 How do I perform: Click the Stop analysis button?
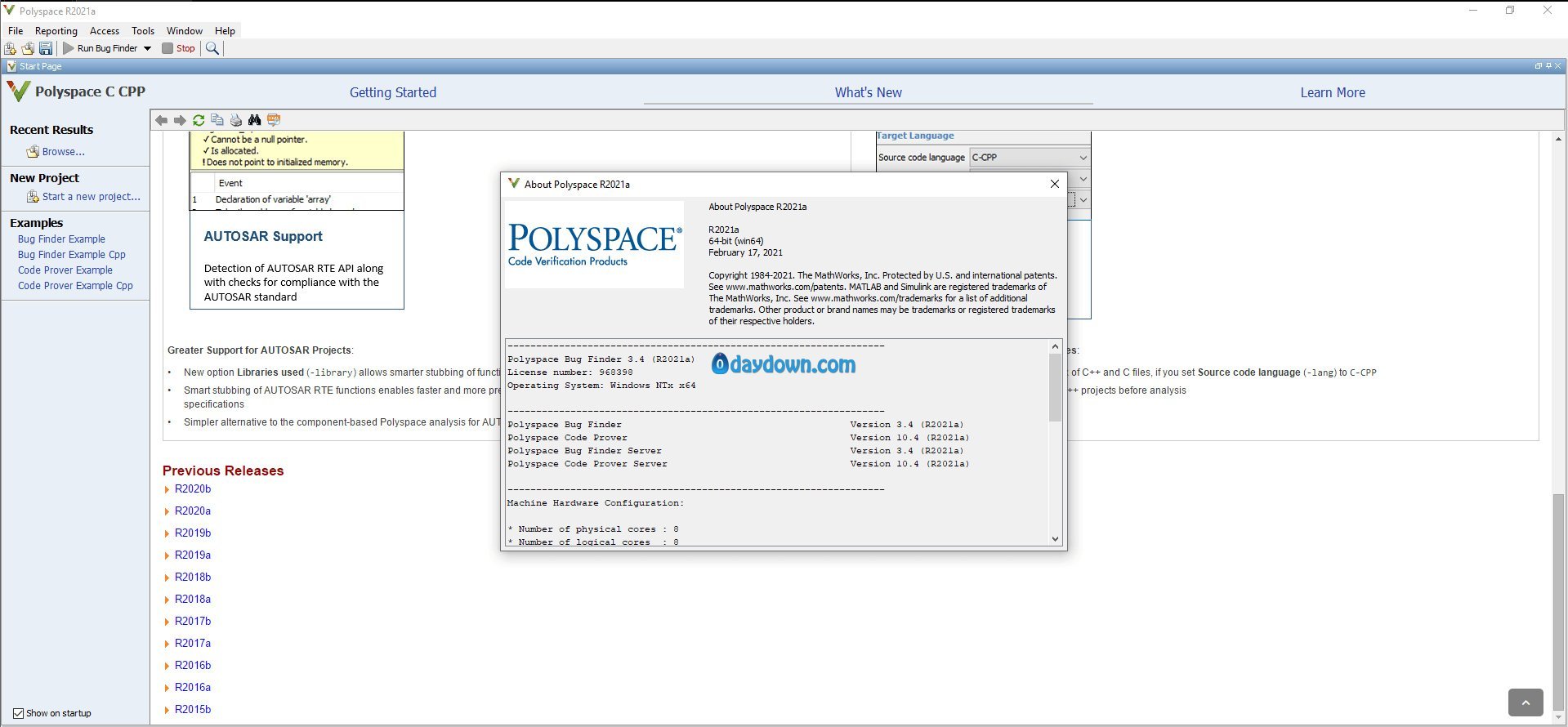point(179,48)
